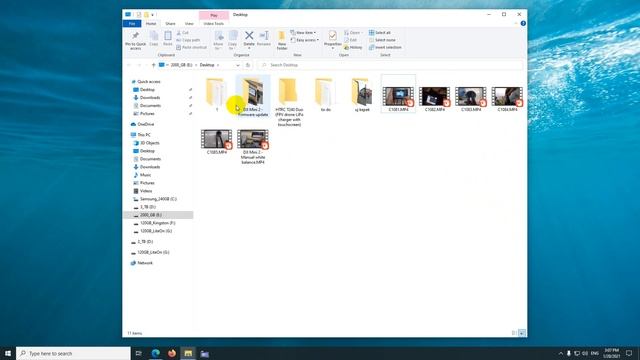The width and height of the screenshot is (640, 360).
Task: Open Quick access toolbar customize dropdown
Action: point(153,15)
